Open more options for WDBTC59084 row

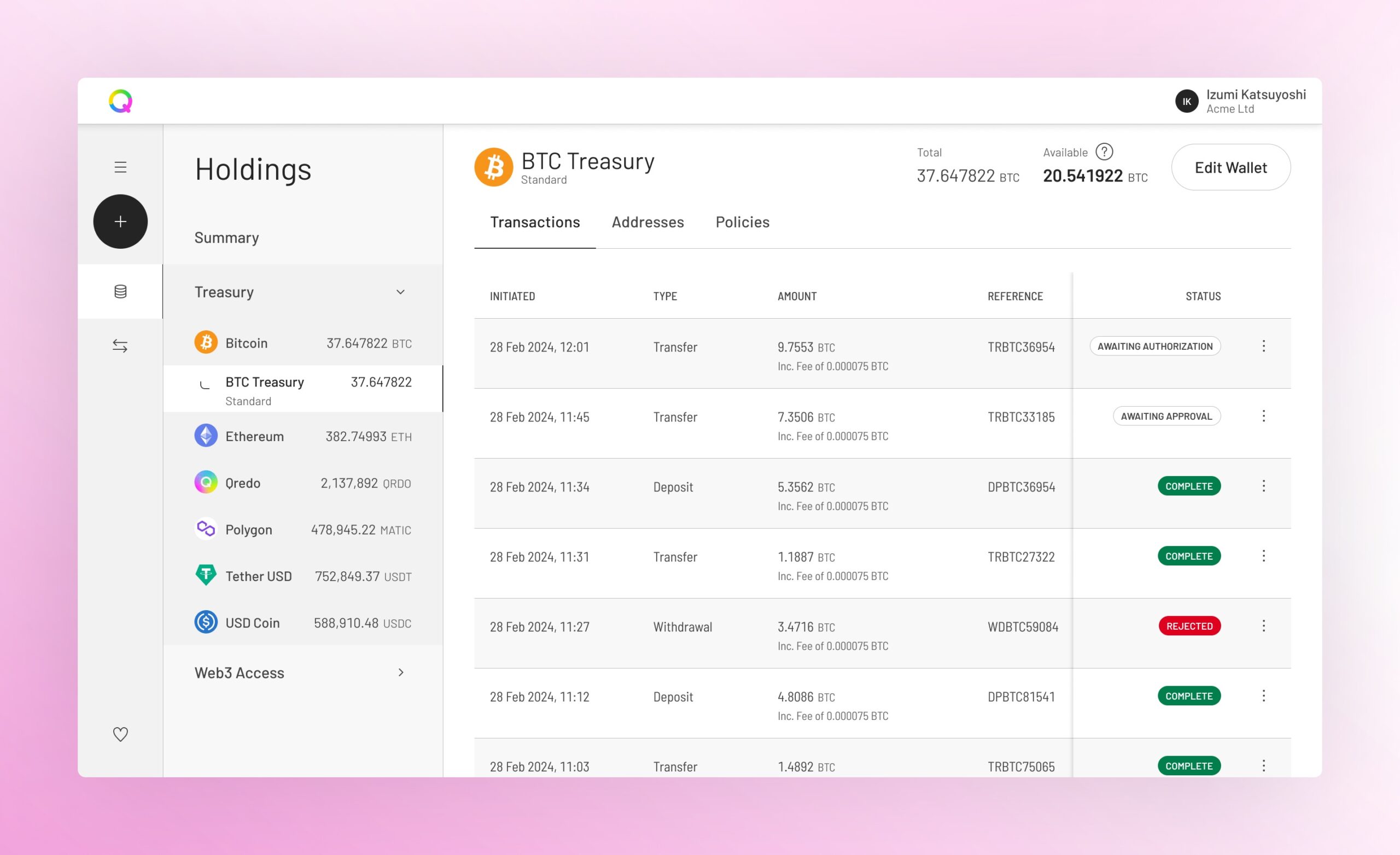coord(1264,625)
